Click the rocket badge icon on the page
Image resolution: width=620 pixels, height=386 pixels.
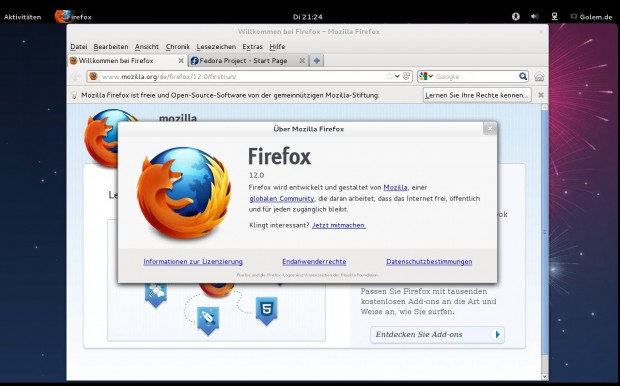[208, 320]
